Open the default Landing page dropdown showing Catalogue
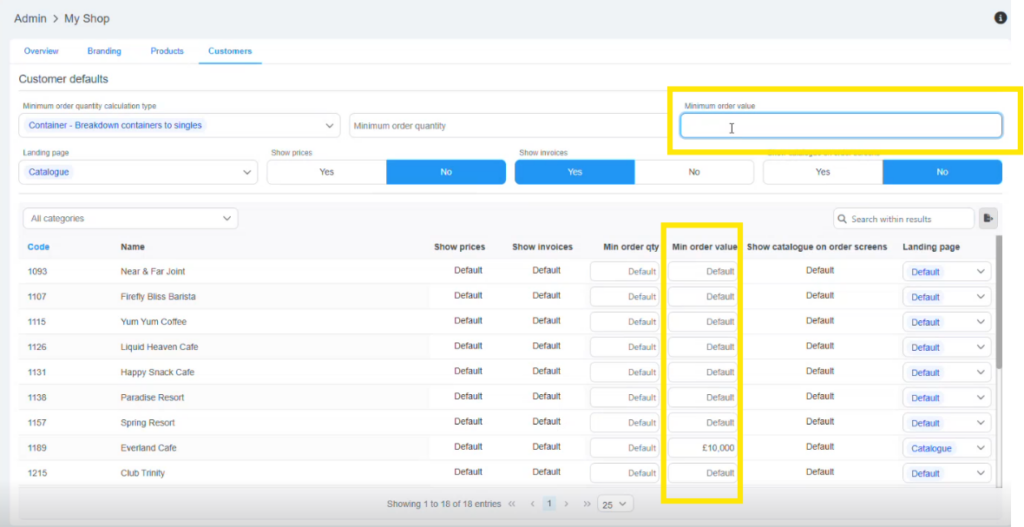This screenshot has height=527, width=1024. click(138, 172)
